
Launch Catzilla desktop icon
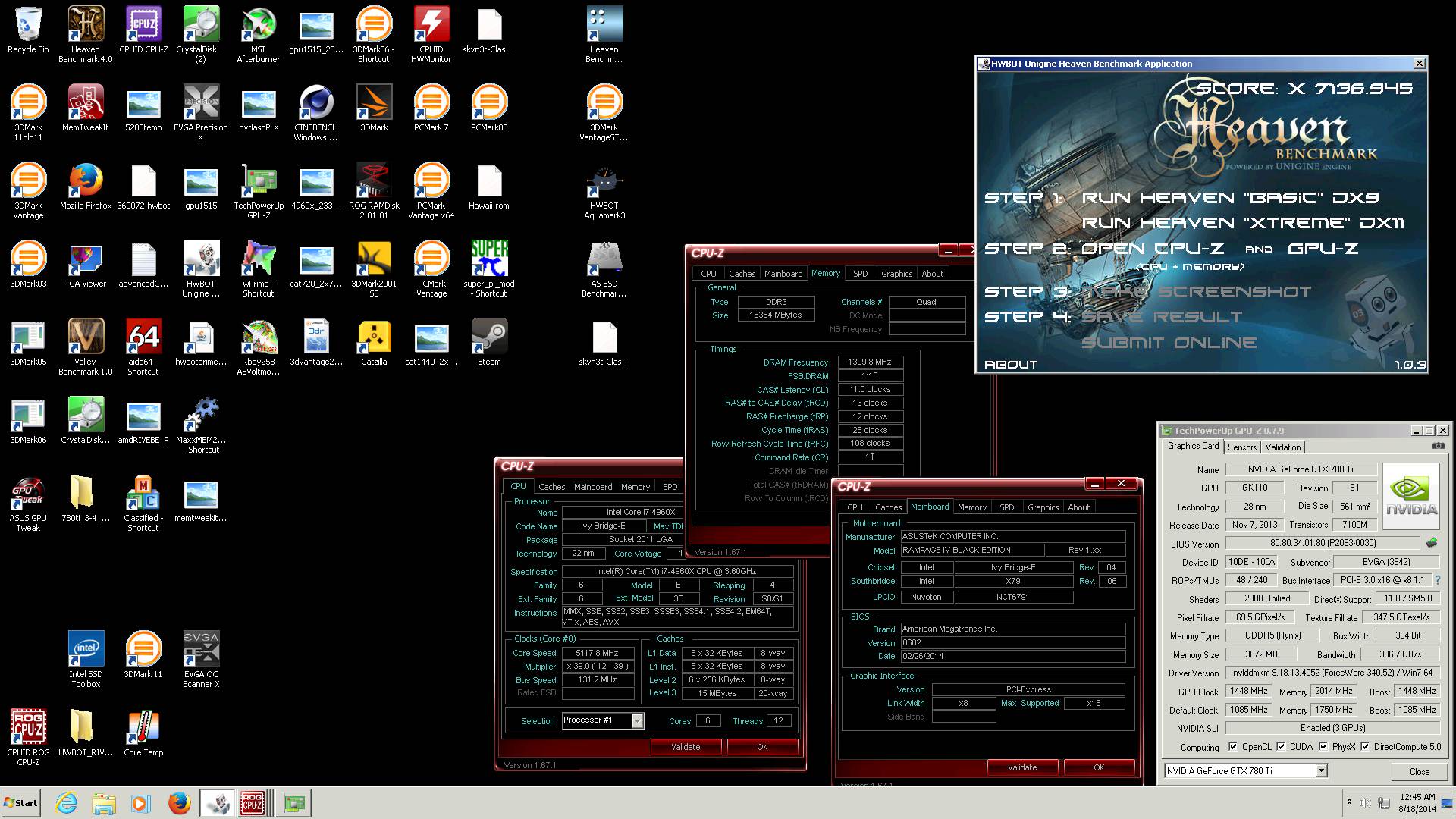[x=374, y=342]
